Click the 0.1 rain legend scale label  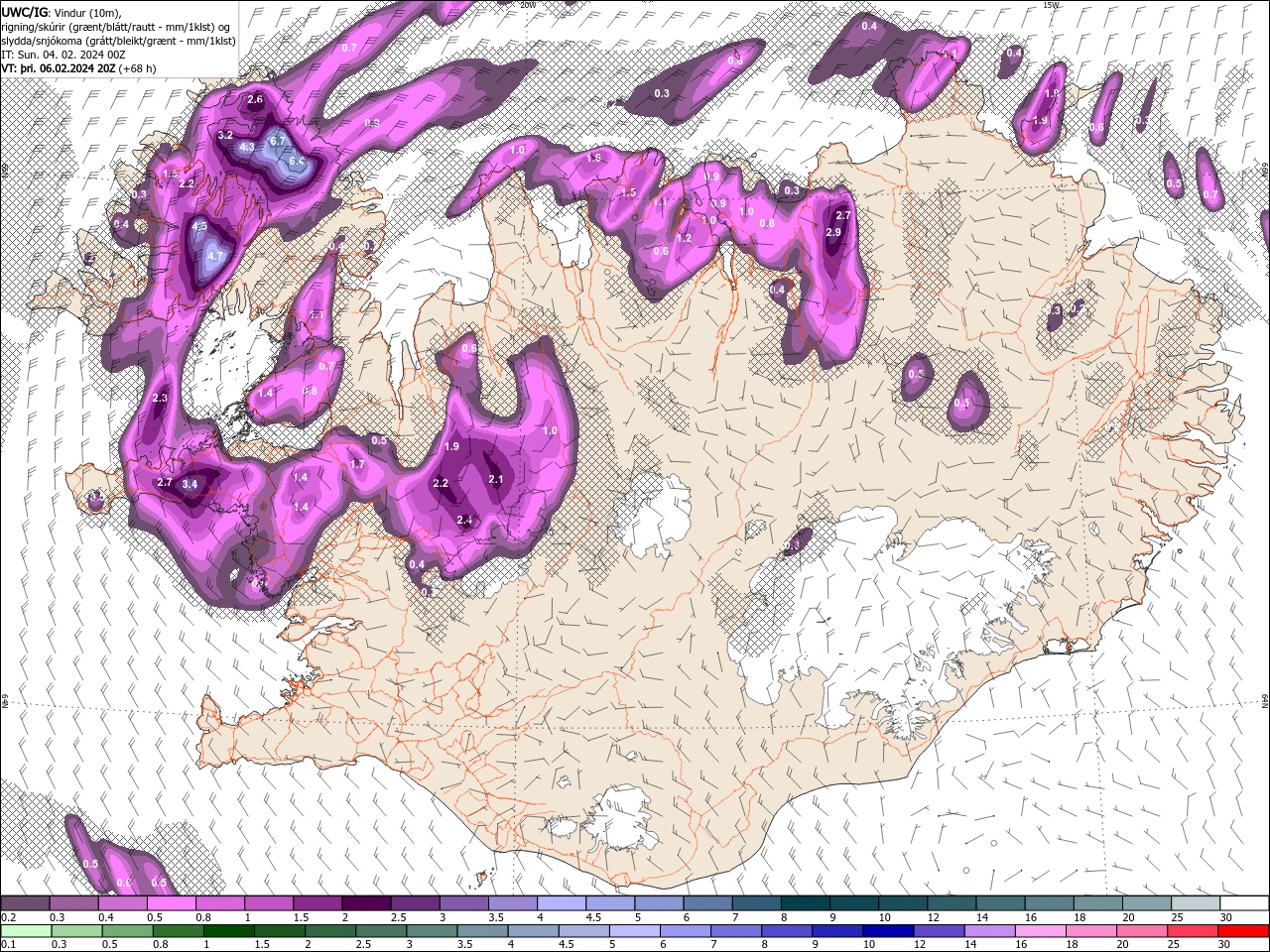[x=8, y=944]
